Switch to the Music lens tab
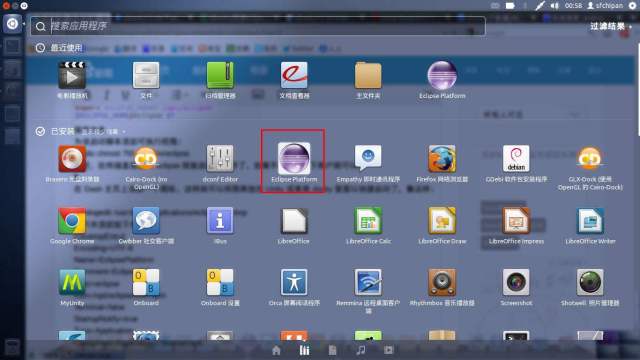The image size is (640, 360). click(361, 350)
